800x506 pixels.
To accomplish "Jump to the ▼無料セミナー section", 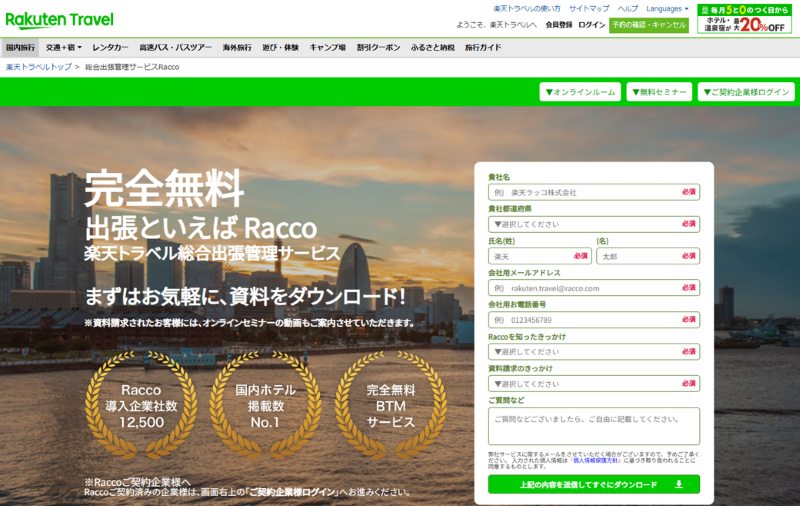I will (659, 92).
